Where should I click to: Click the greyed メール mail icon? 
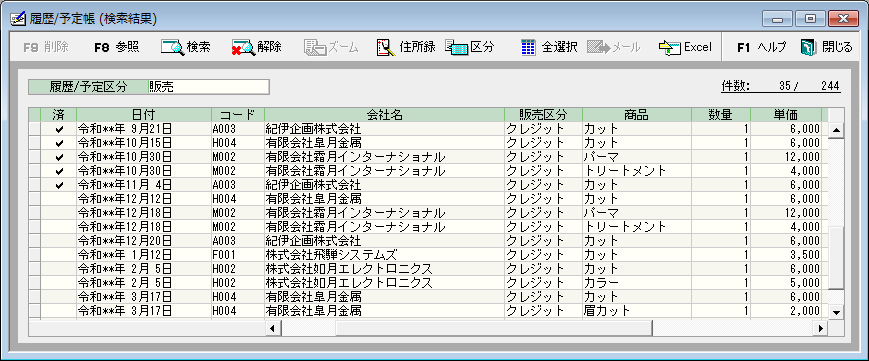pyautogui.click(x=599, y=47)
